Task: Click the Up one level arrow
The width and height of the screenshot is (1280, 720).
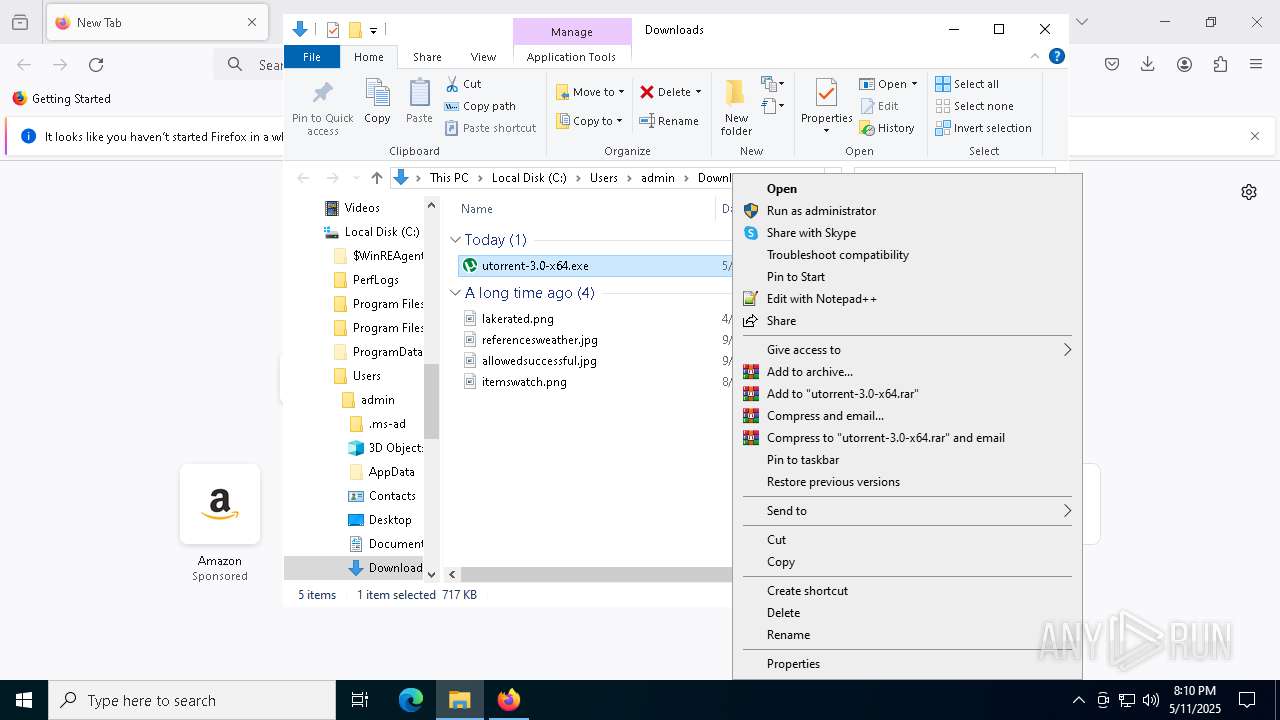Action: [376, 178]
